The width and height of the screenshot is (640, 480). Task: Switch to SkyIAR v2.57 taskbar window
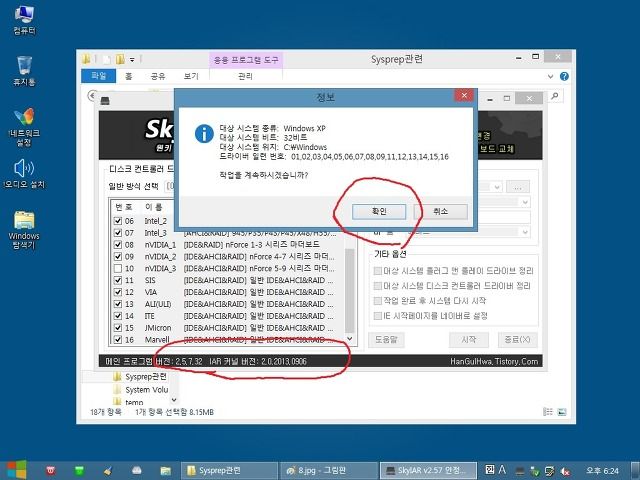pos(428,471)
